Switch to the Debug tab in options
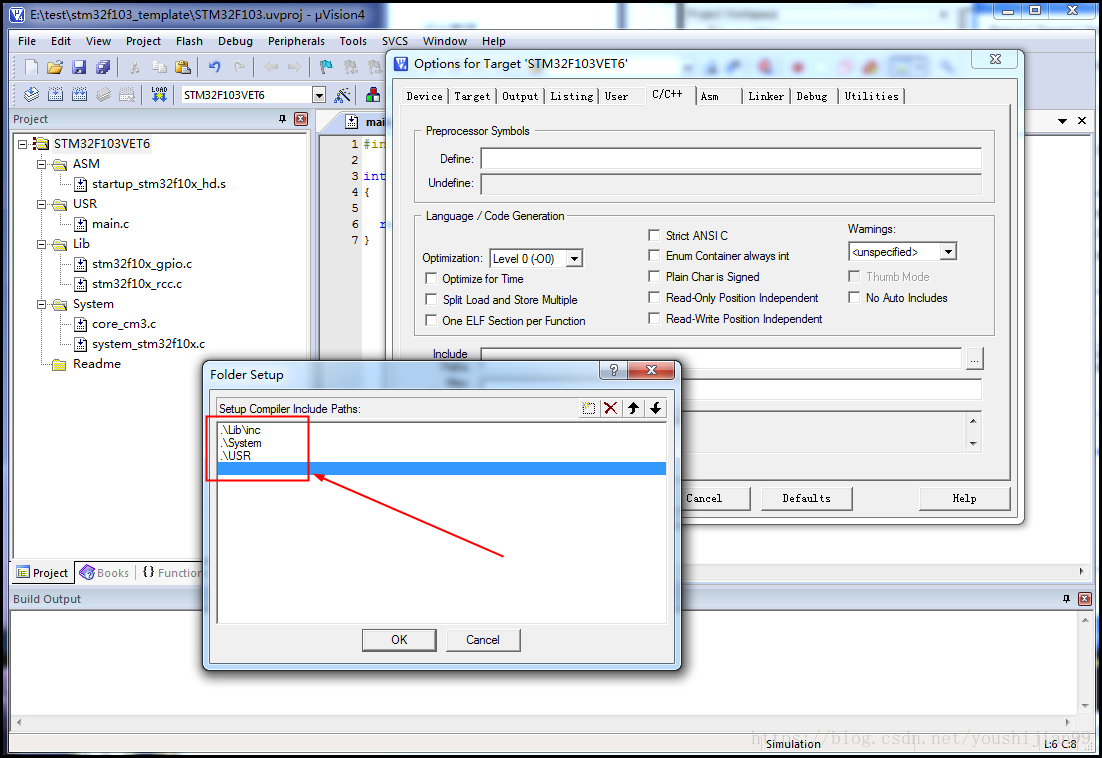This screenshot has width=1102, height=758. coord(812,96)
